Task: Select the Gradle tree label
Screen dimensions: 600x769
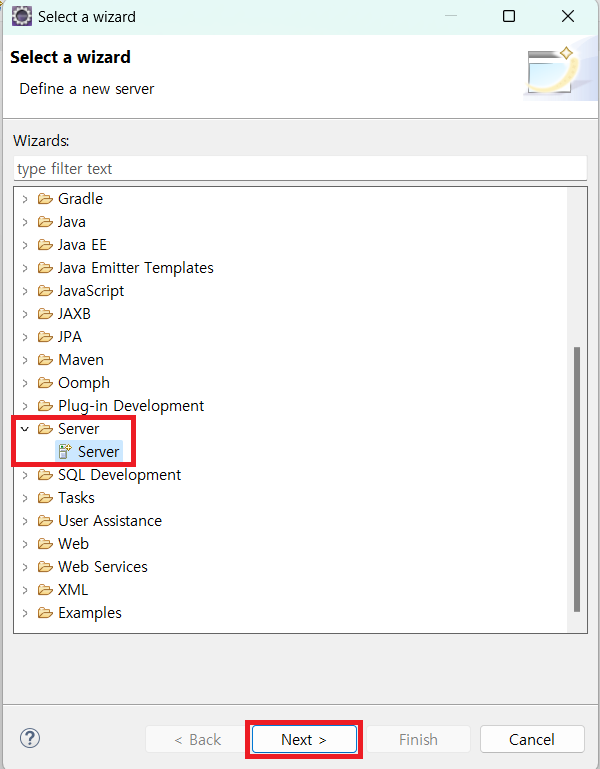Action: point(80,199)
